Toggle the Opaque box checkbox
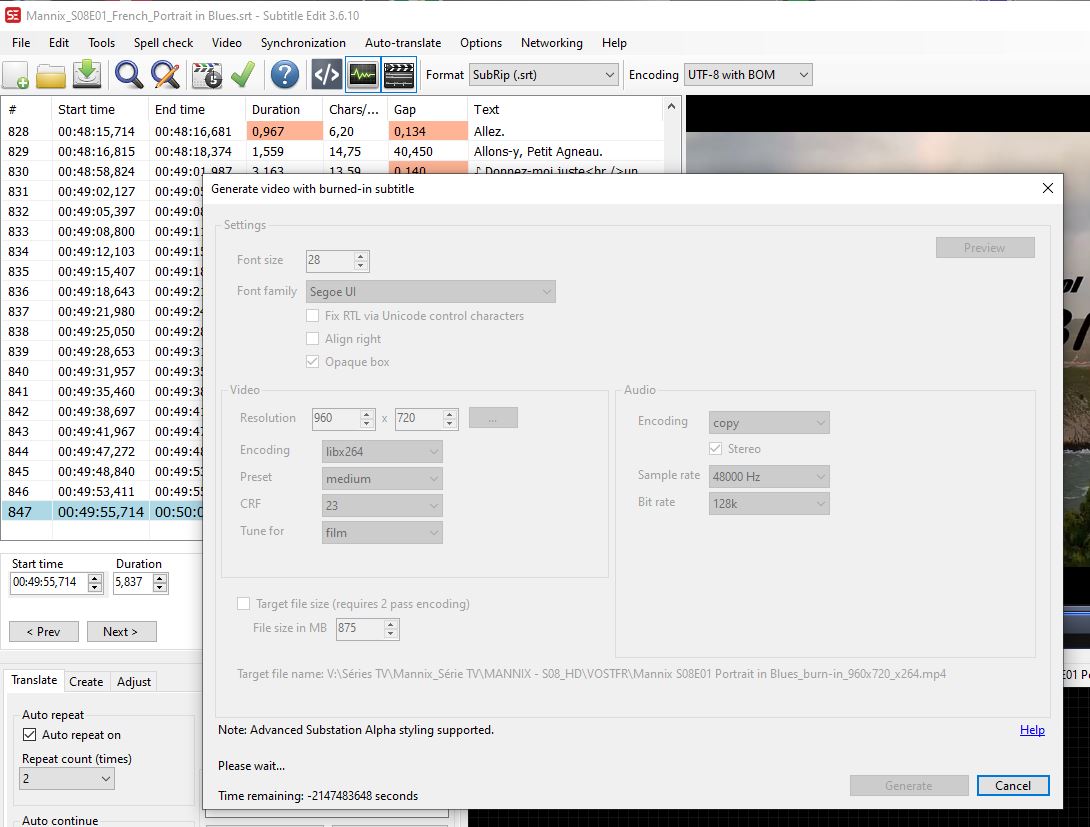 (313, 361)
